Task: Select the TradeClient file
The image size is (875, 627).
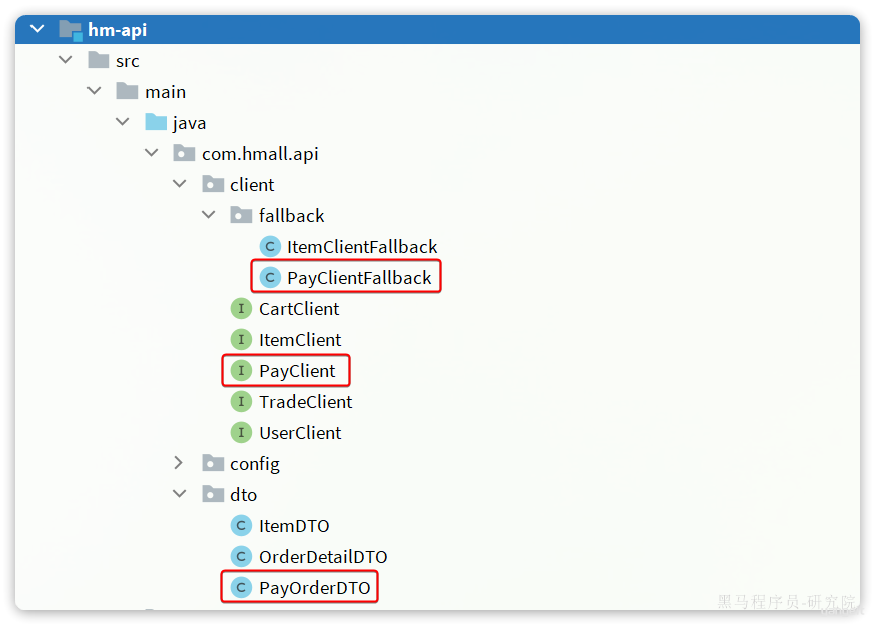Action: pyautogui.click(x=305, y=402)
